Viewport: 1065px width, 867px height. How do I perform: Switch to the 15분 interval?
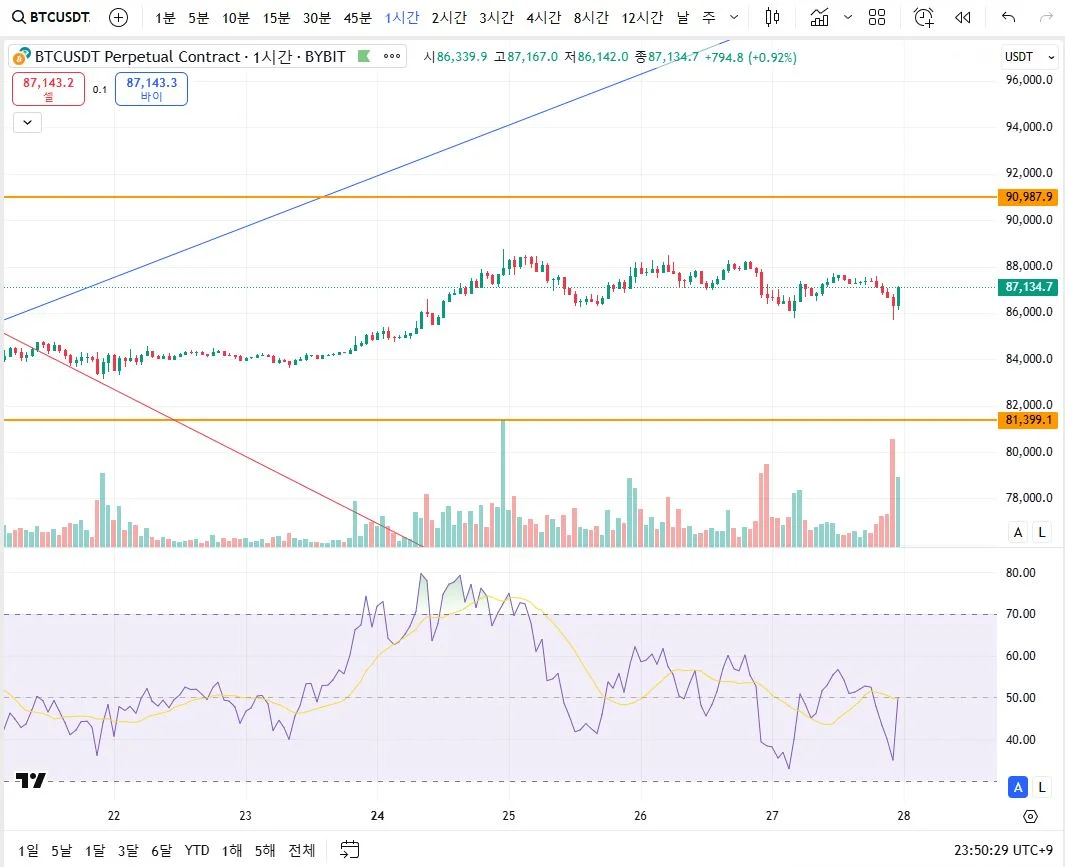pos(276,18)
